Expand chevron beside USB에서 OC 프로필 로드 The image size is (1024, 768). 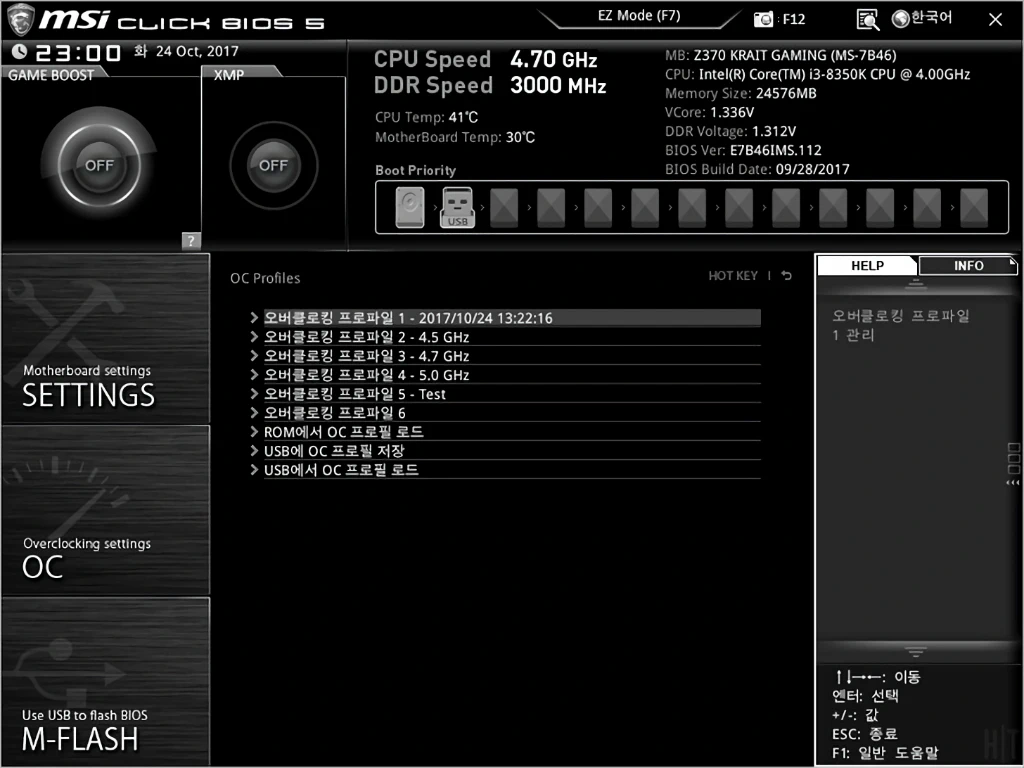pos(254,469)
